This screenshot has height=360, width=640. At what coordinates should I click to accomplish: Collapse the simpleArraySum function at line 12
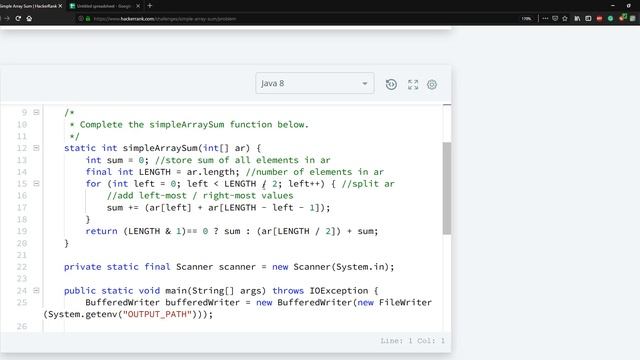tap(36, 148)
